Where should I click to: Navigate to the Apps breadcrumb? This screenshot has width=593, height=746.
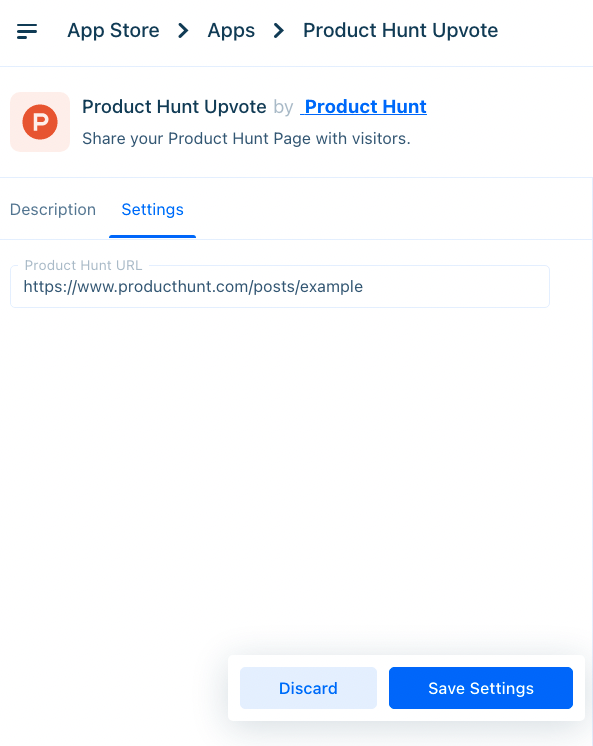click(231, 31)
